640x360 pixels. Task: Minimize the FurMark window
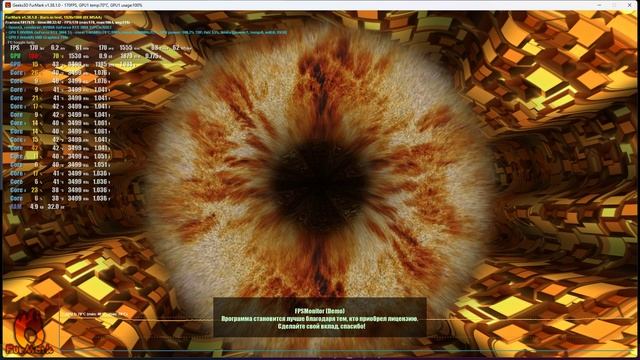click(x=599, y=5)
